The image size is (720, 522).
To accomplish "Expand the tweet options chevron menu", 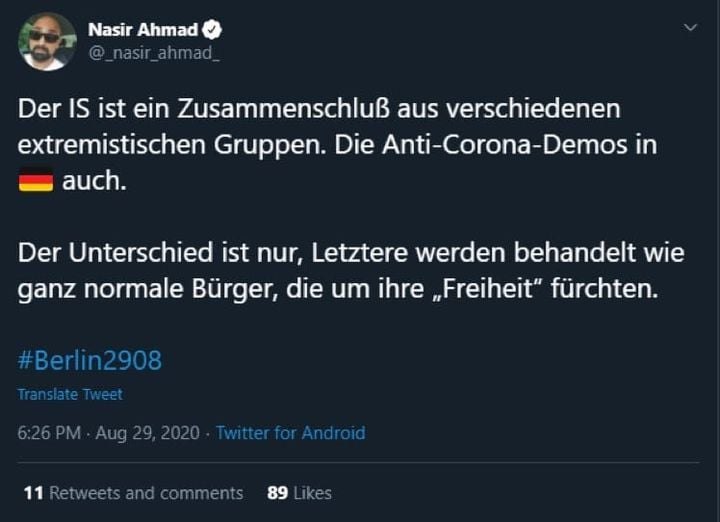I will pos(689,28).
